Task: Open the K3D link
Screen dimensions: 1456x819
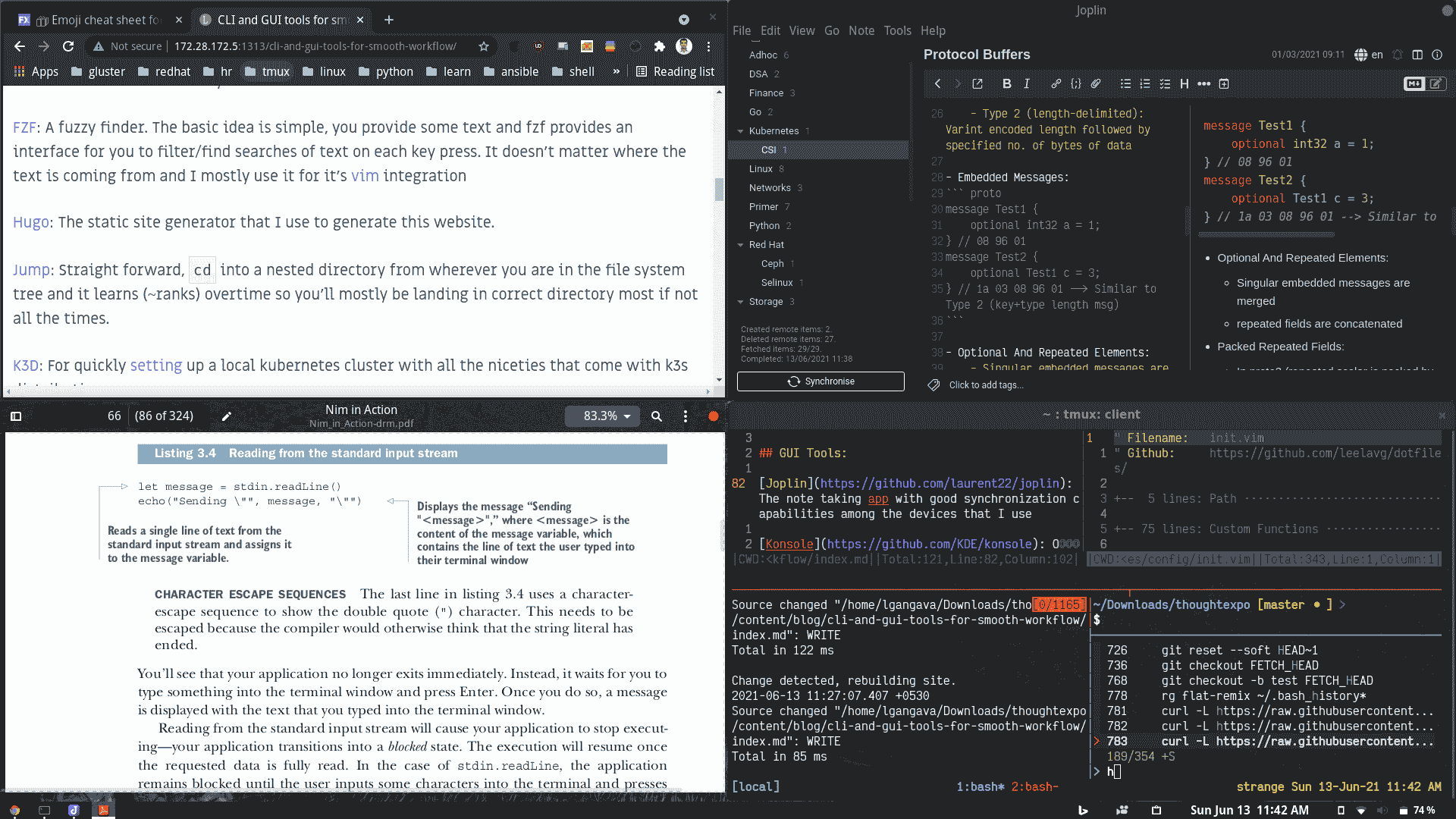Action: coord(26,366)
